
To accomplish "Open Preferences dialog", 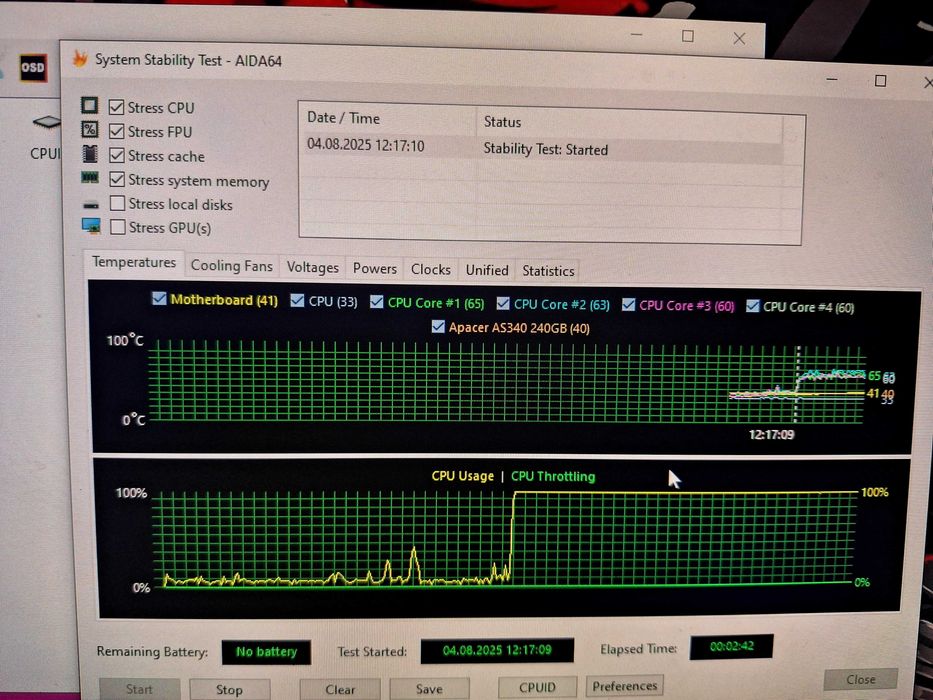I will [625, 686].
